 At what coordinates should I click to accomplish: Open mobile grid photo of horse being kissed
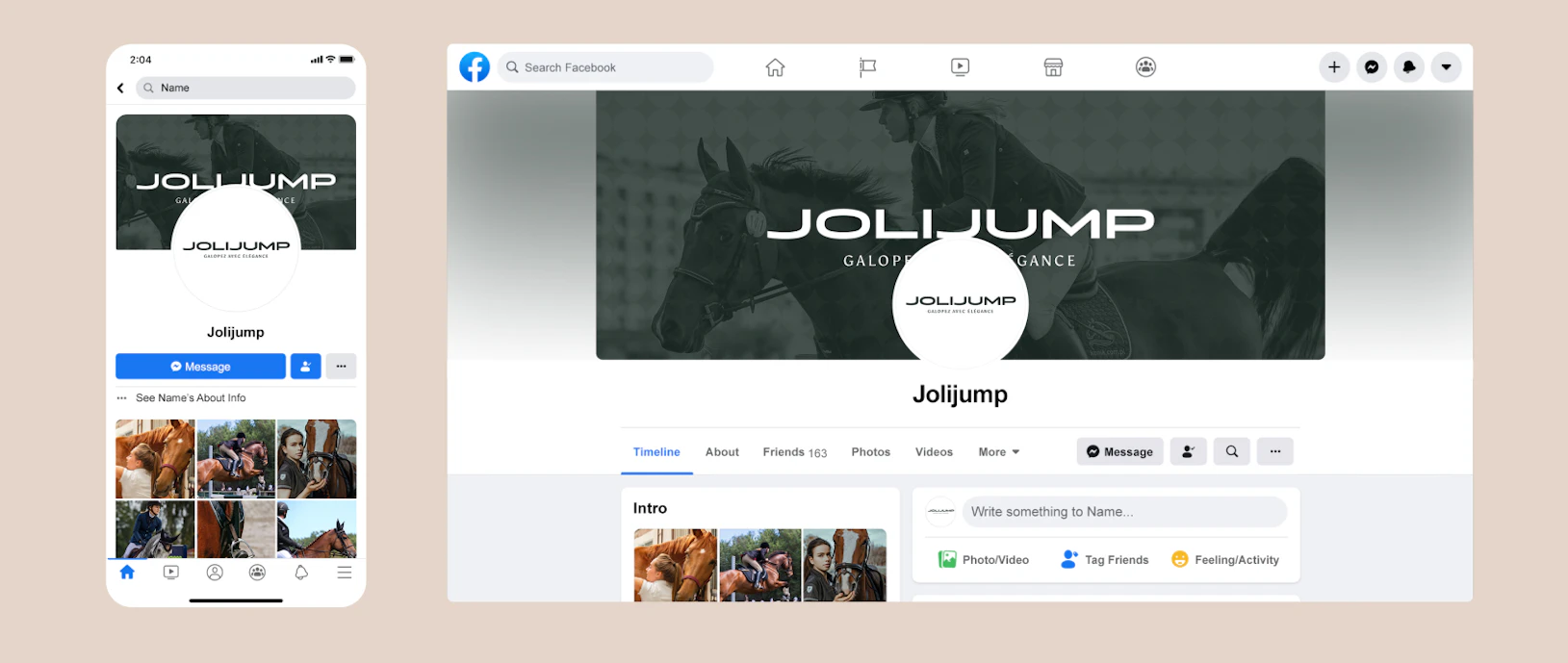click(x=155, y=459)
